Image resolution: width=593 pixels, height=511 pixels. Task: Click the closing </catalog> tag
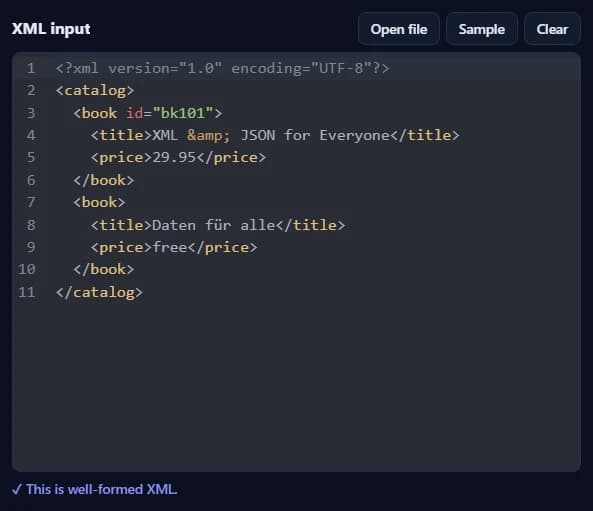[99, 292]
